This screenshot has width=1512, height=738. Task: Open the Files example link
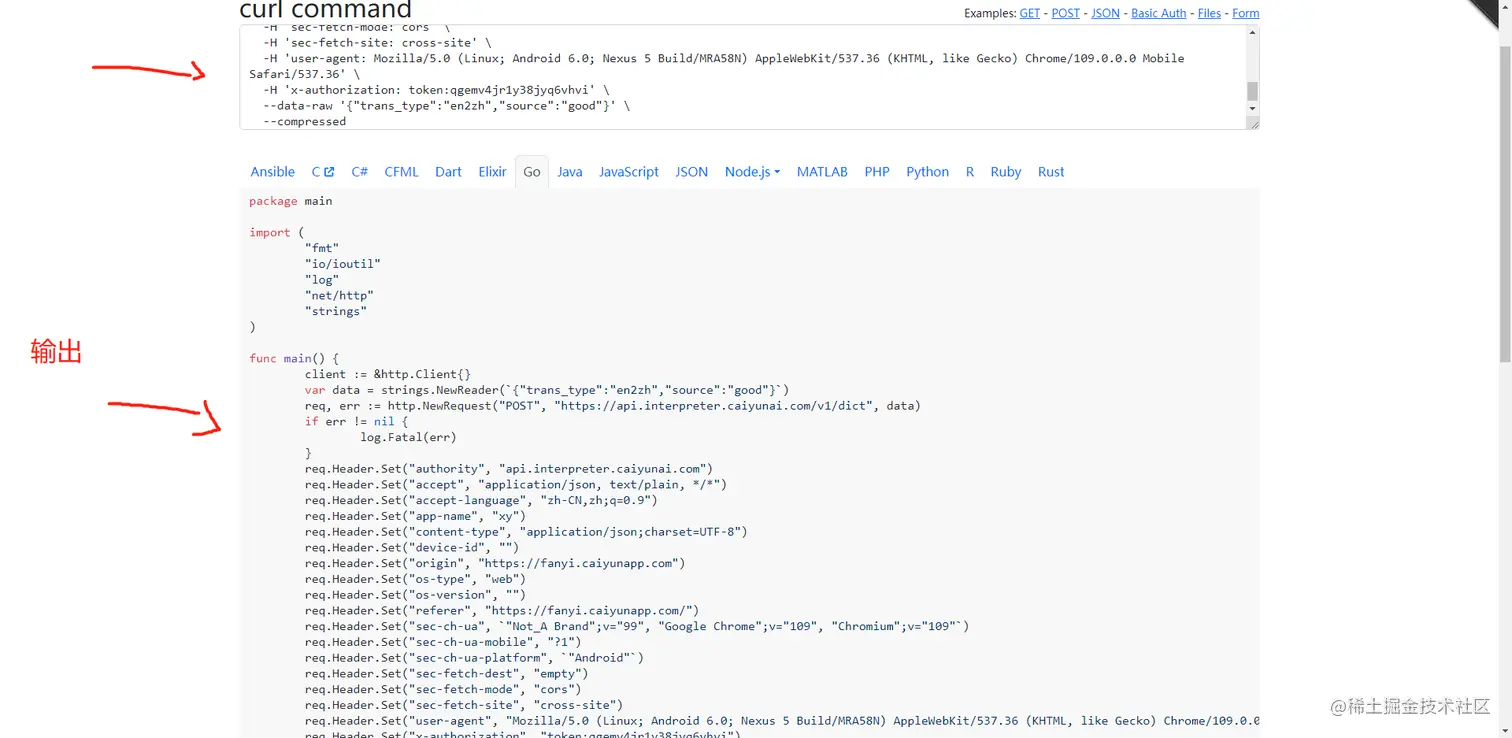click(x=1209, y=13)
